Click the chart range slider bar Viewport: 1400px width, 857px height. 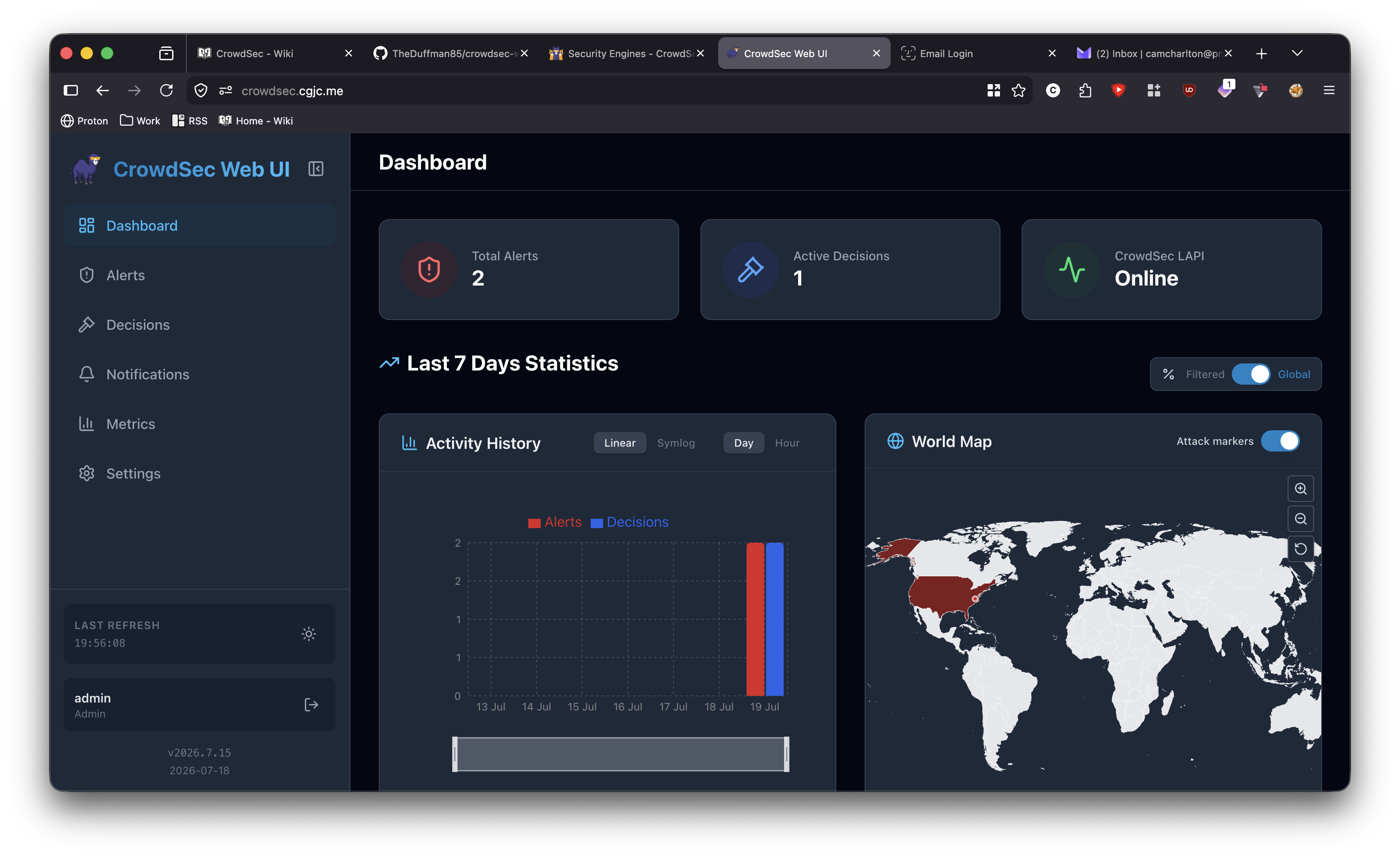[x=620, y=754]
